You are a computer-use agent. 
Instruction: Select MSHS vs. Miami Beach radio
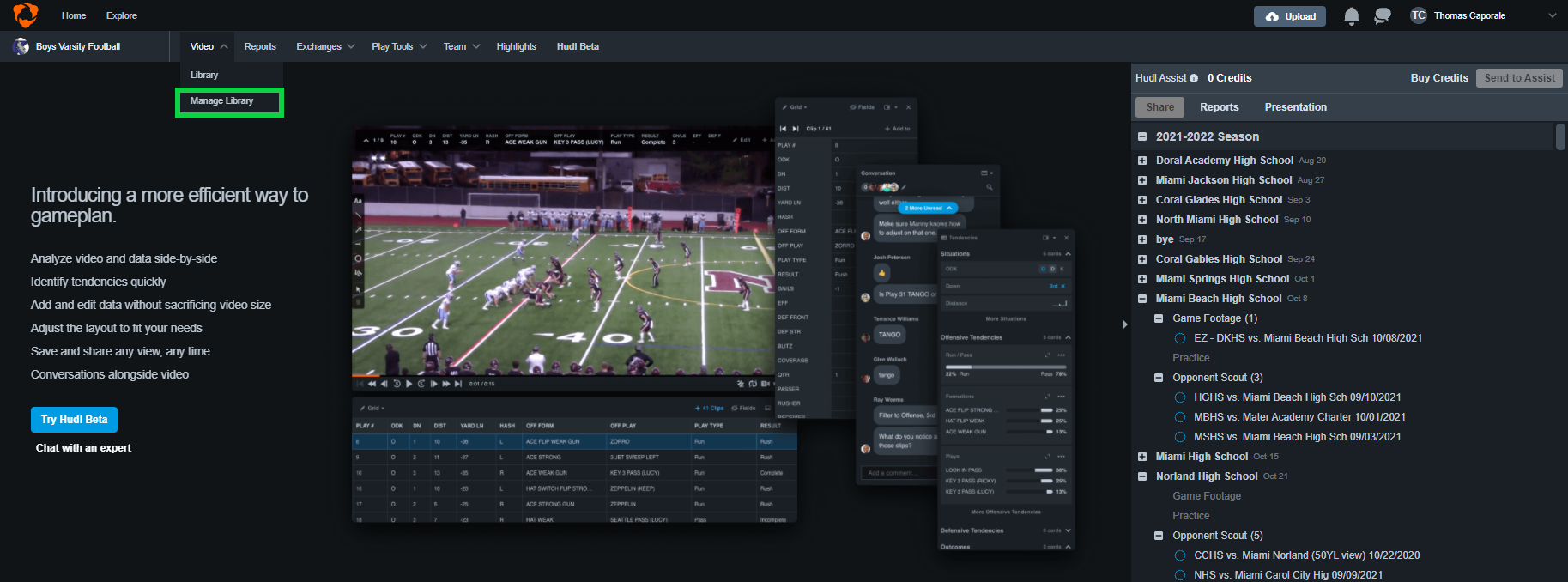click(x=1180, y=437)
